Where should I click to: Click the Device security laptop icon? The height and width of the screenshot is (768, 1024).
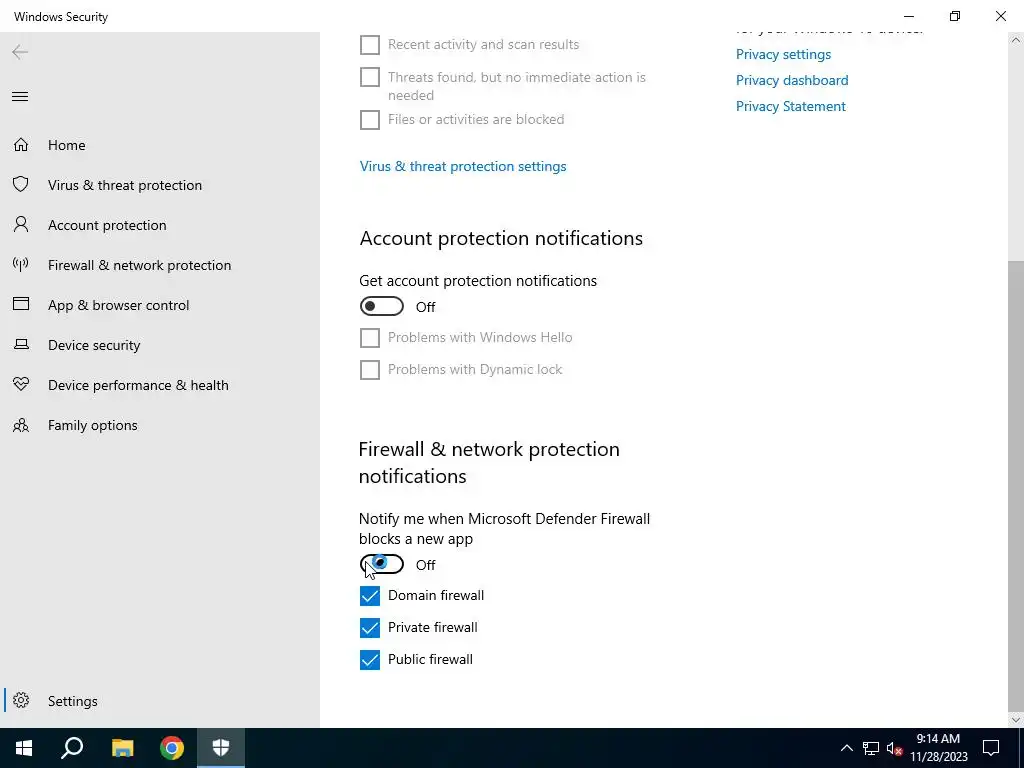click(x=21, y=344)
